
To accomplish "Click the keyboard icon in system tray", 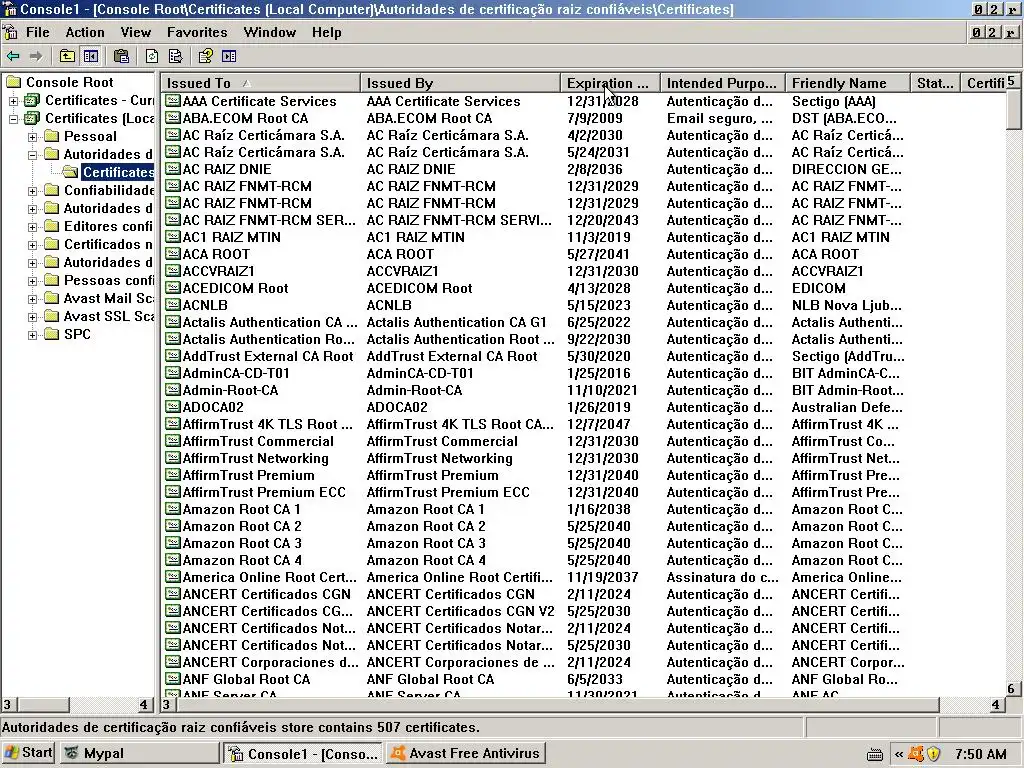I will [875, 755].
